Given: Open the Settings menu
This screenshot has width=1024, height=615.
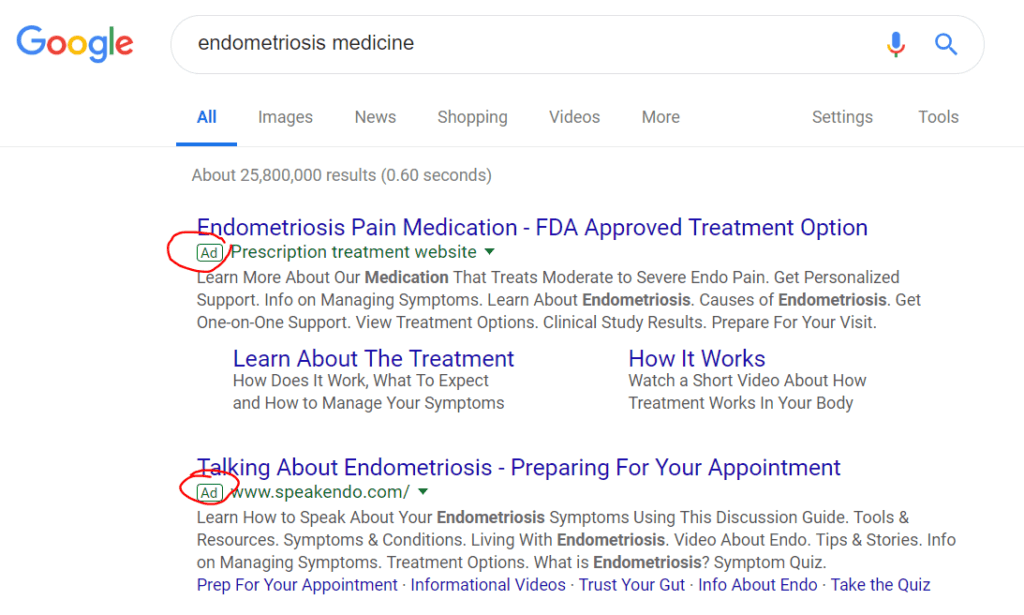Looking at the screenshot, I should (842, 117).
